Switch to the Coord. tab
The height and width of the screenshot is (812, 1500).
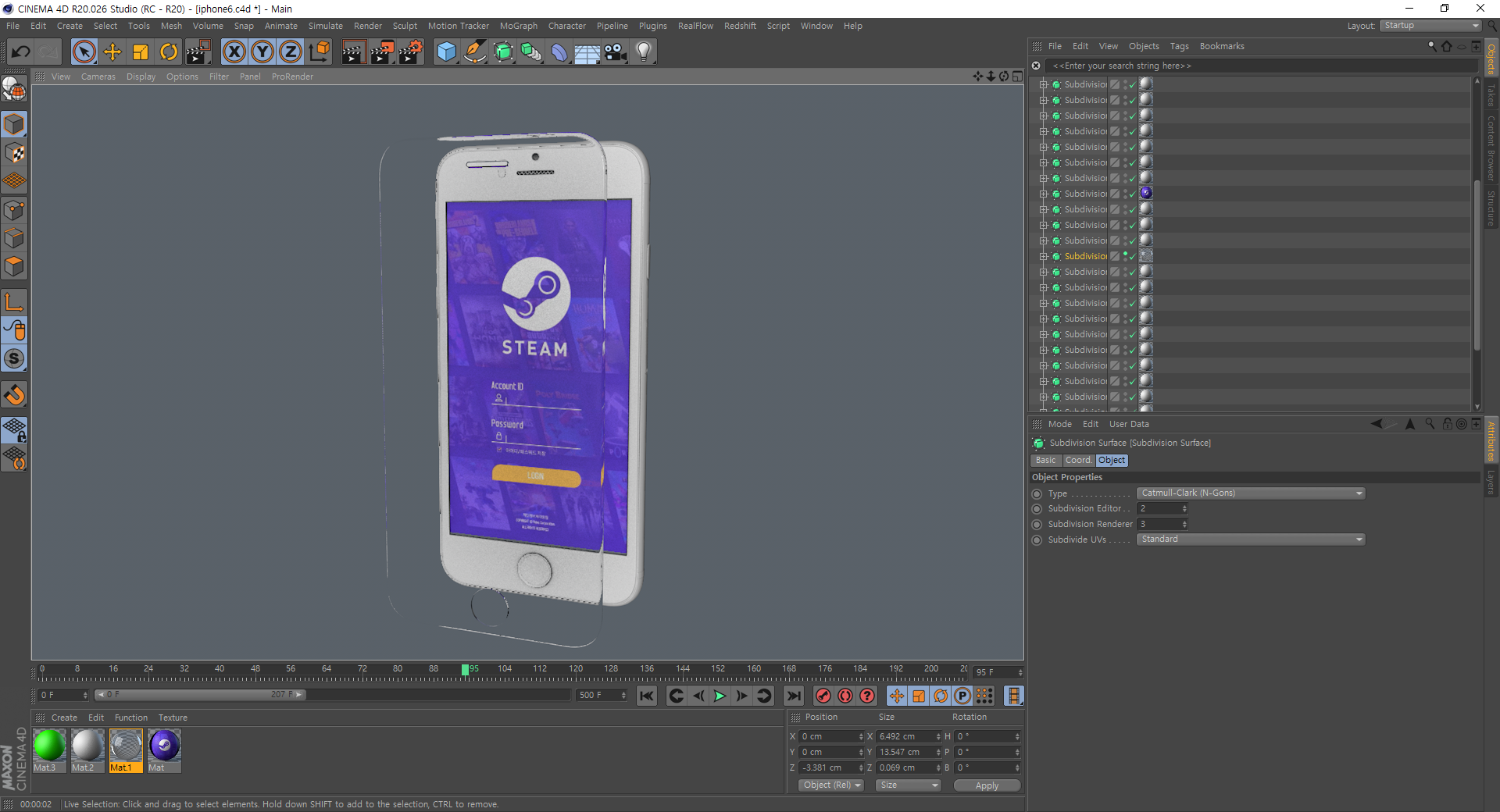tap(1078, 460)
